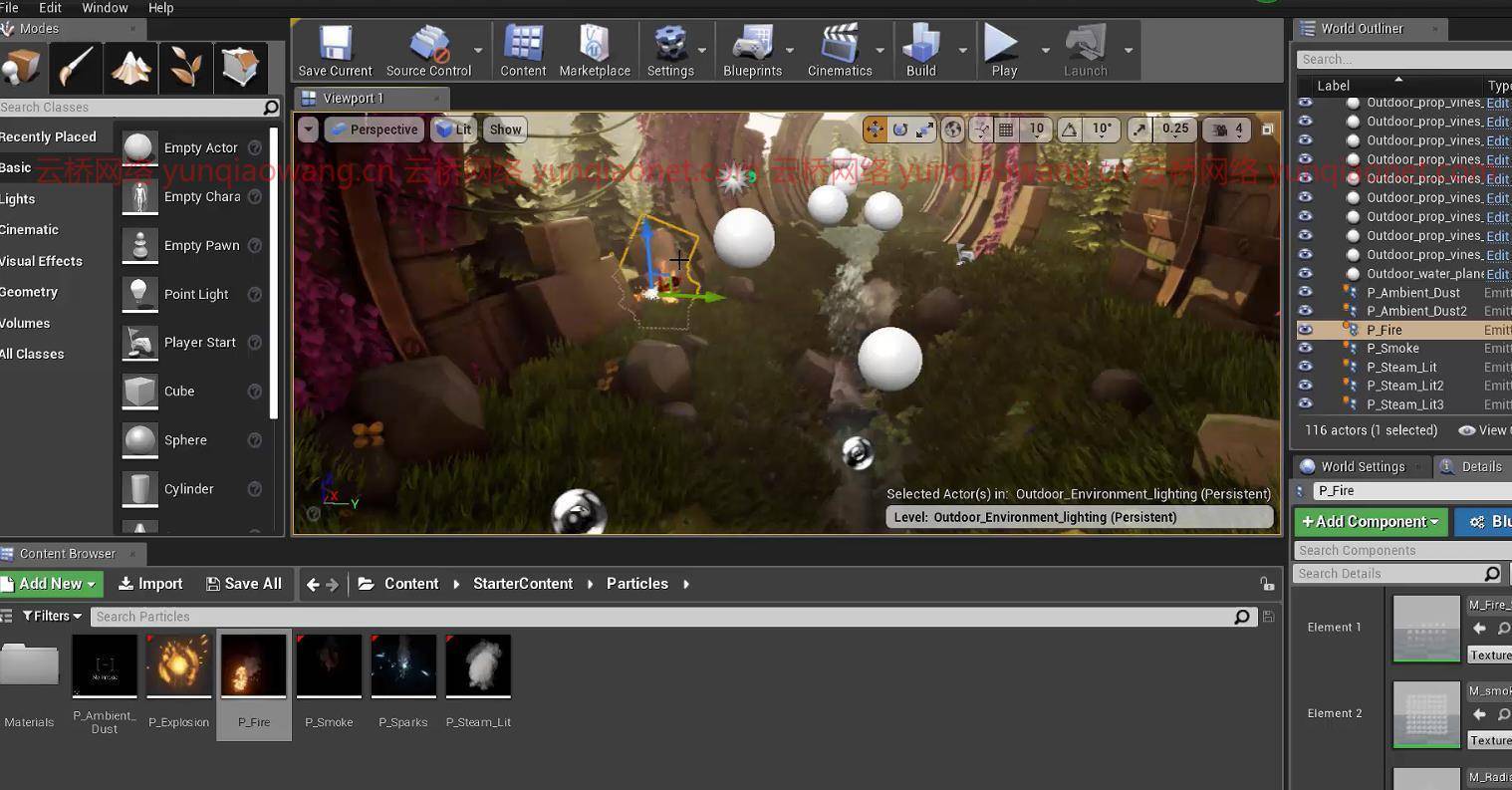Select the translate gizmo tool icon
This screenshot has width=1512, height=790.
(x=875, y=130)
